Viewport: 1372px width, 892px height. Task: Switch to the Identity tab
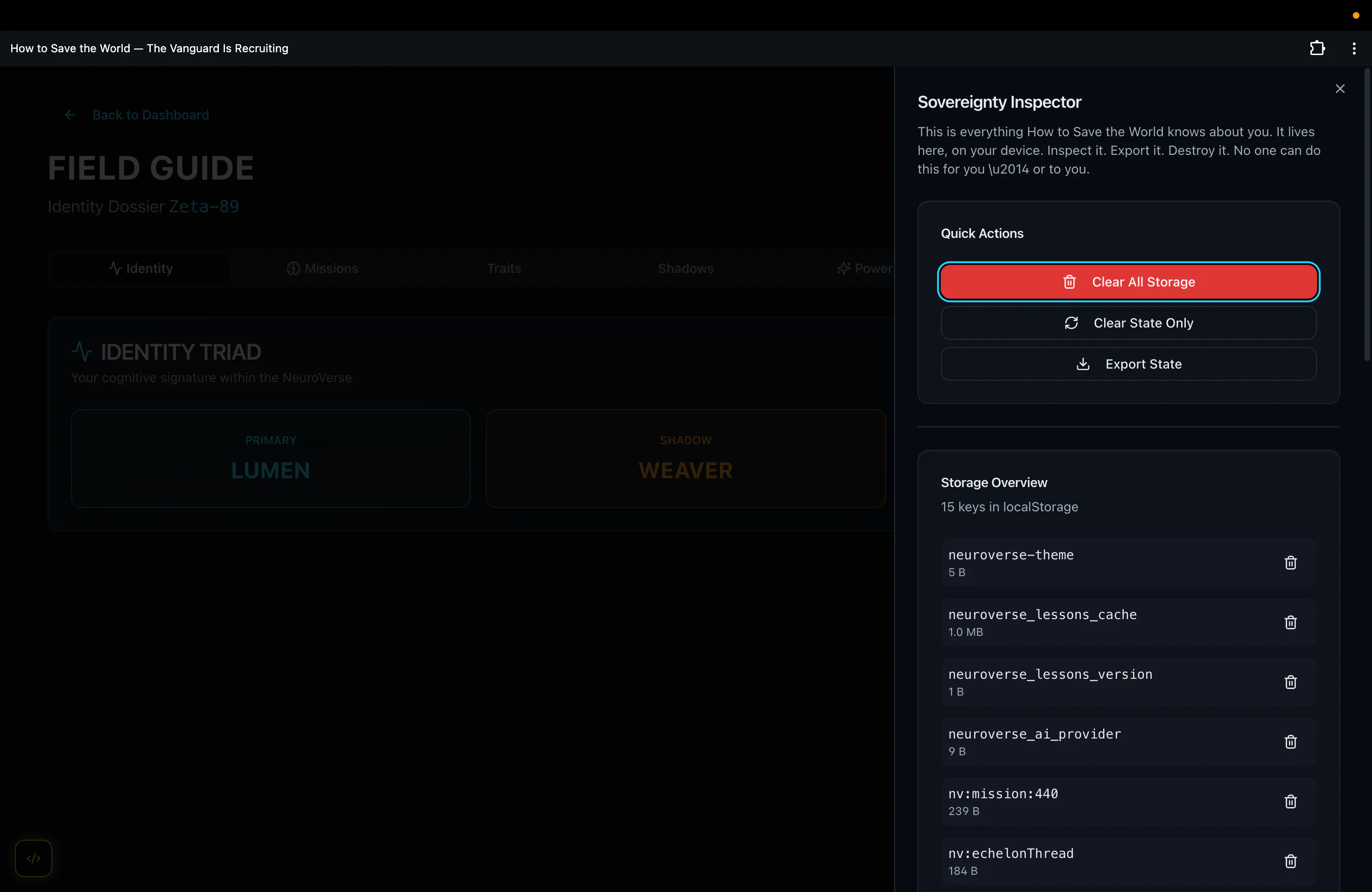click(140, 269)
